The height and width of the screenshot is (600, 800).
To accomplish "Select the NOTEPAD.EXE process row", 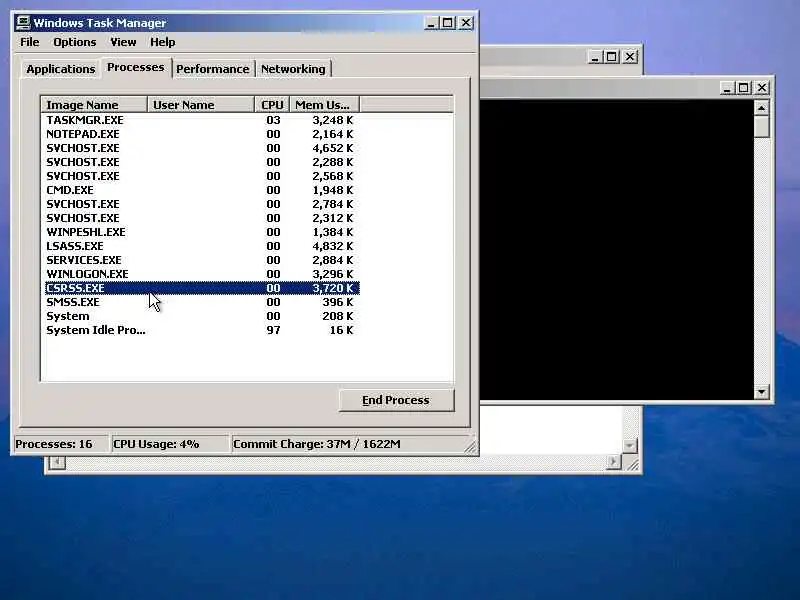I will pos(202,134).
